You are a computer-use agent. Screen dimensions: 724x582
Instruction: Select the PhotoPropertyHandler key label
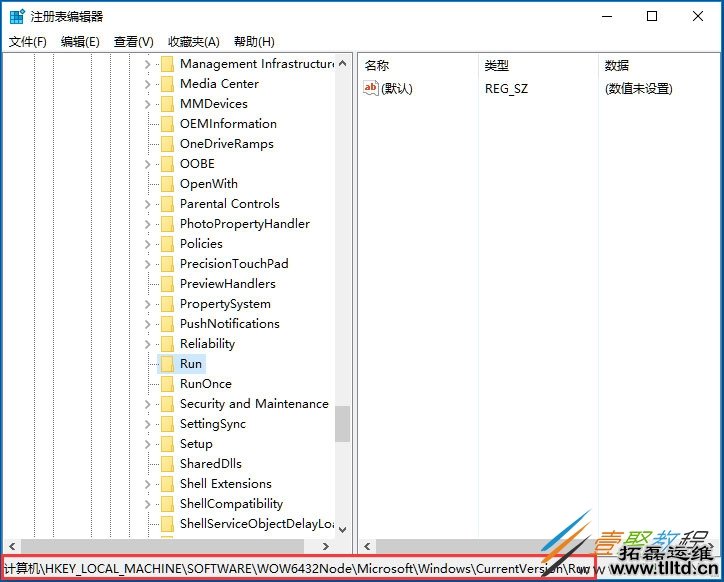[245, 224]
